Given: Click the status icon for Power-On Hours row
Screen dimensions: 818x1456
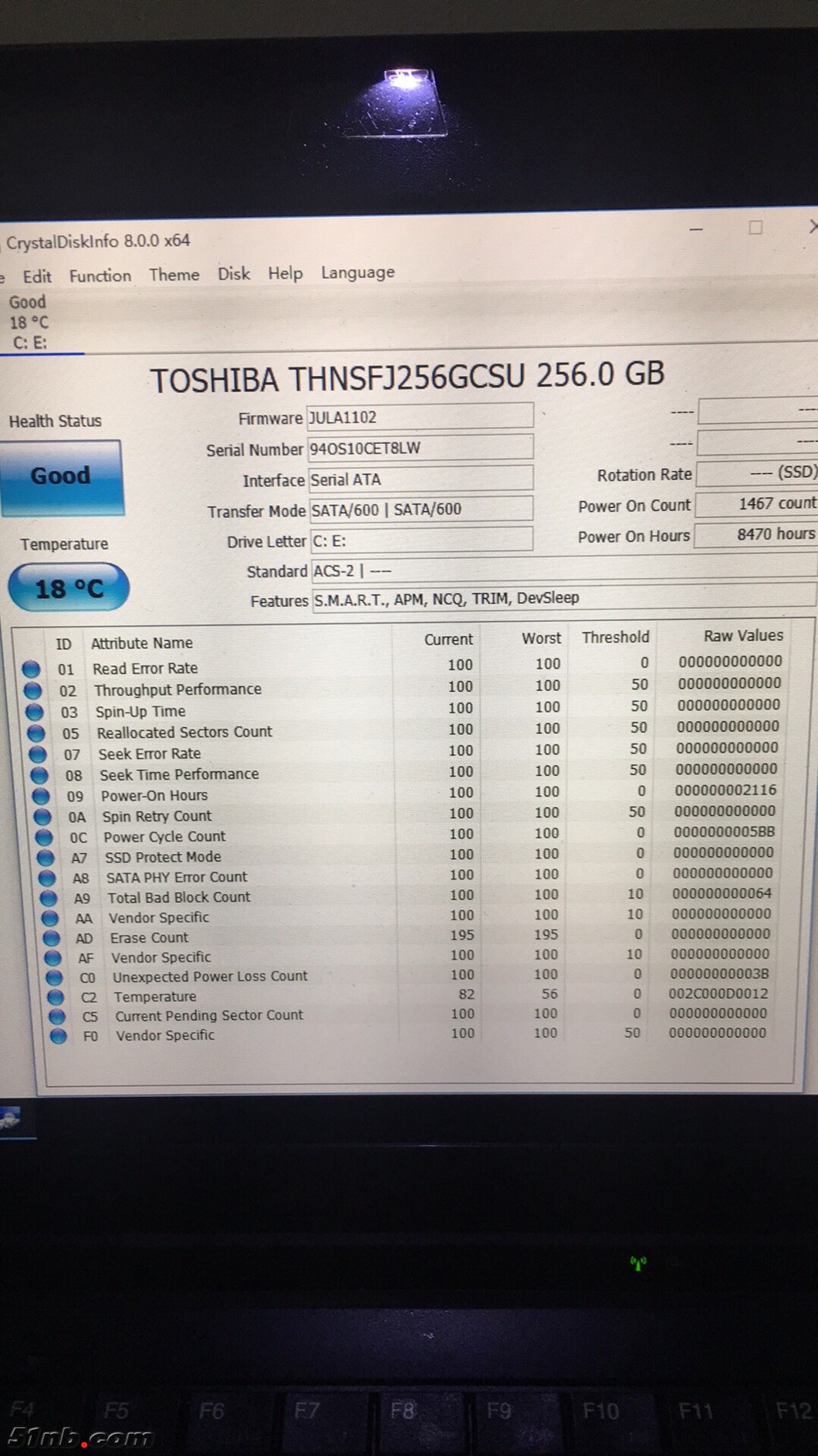Looking at the screenshot, I should point(41,795).
